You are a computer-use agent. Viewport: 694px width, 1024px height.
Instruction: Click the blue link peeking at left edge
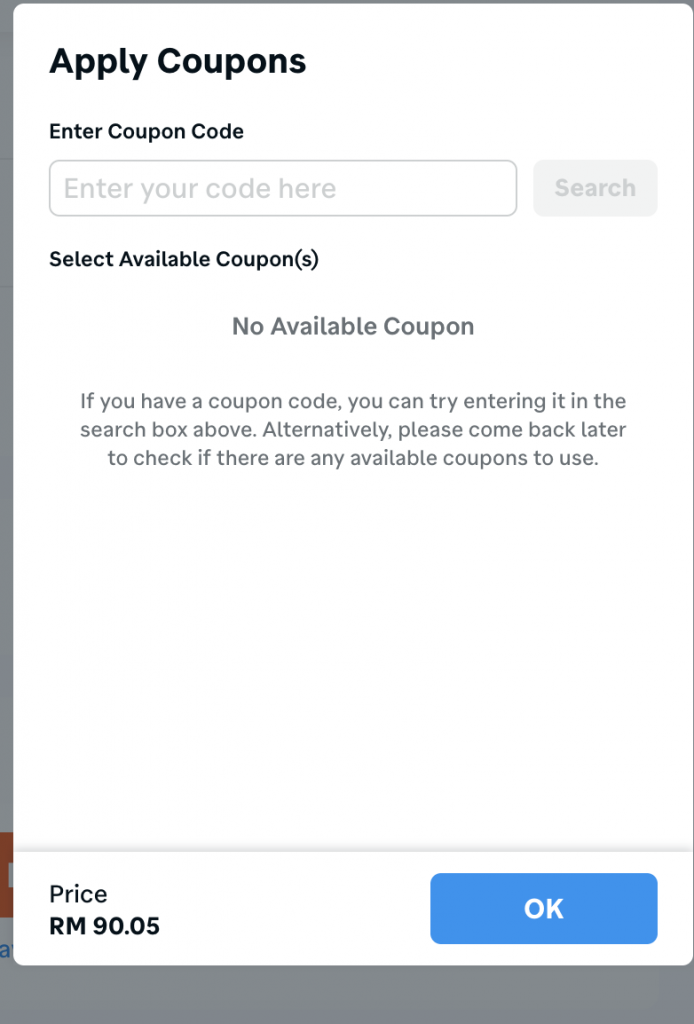coord(5,950)
